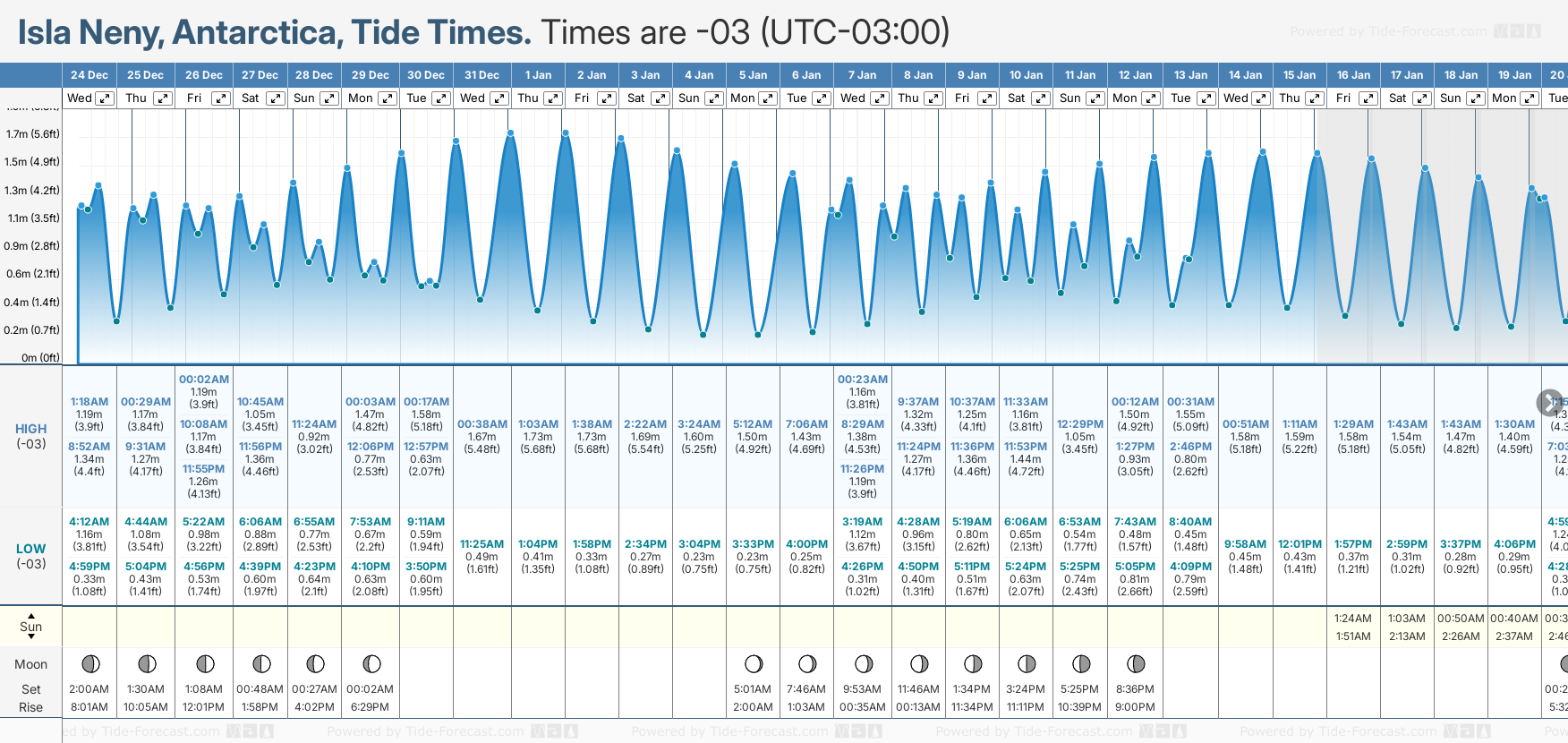1568x743 pixels.
Task: Select the 29 Dec date header
Action: [x=370, y=75]
